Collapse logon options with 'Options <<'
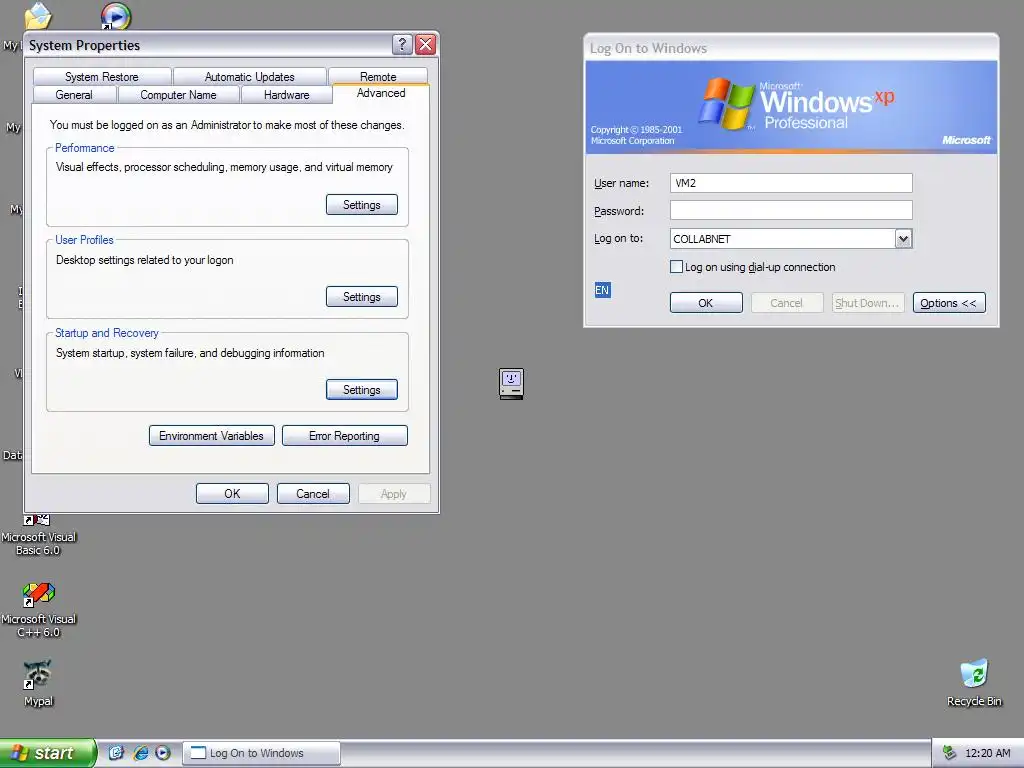The width and height of the screenshot is (1024, 768). pos(949,303)
